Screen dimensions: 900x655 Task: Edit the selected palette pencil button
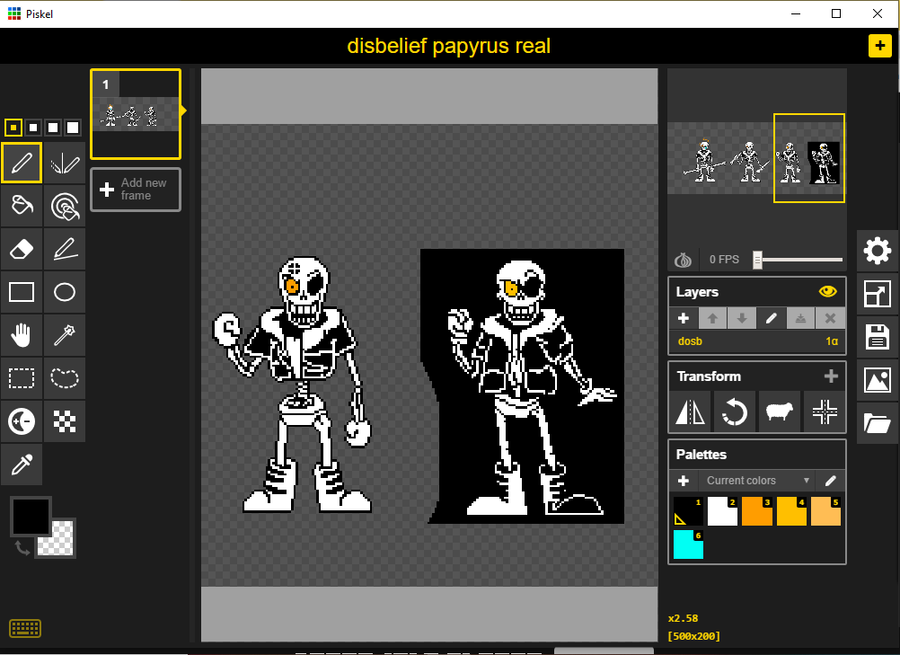point(831,480)
